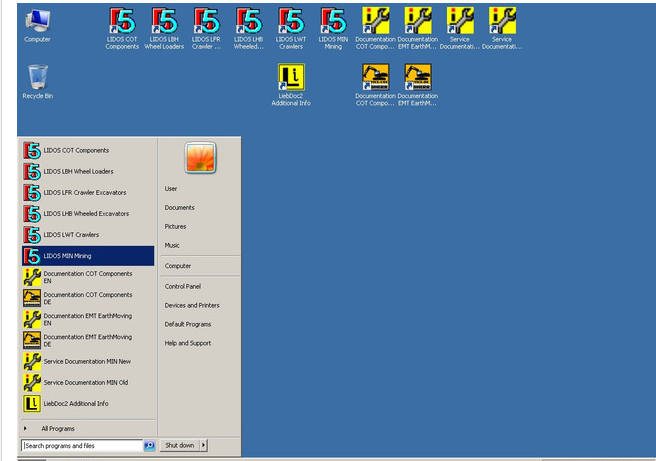Click the user account flower picture
Screen dimensions: 656x461
coord(200,158)
